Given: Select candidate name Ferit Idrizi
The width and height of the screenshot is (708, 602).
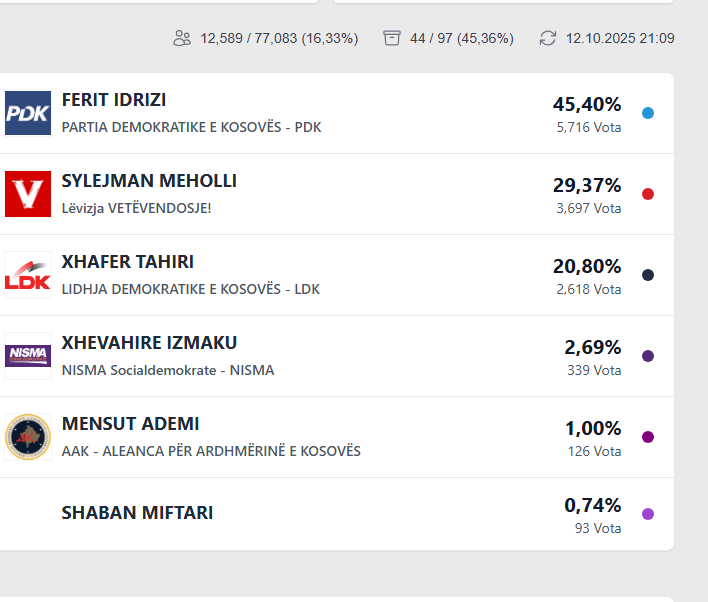Looking at the screenshot, I should 114,100.
